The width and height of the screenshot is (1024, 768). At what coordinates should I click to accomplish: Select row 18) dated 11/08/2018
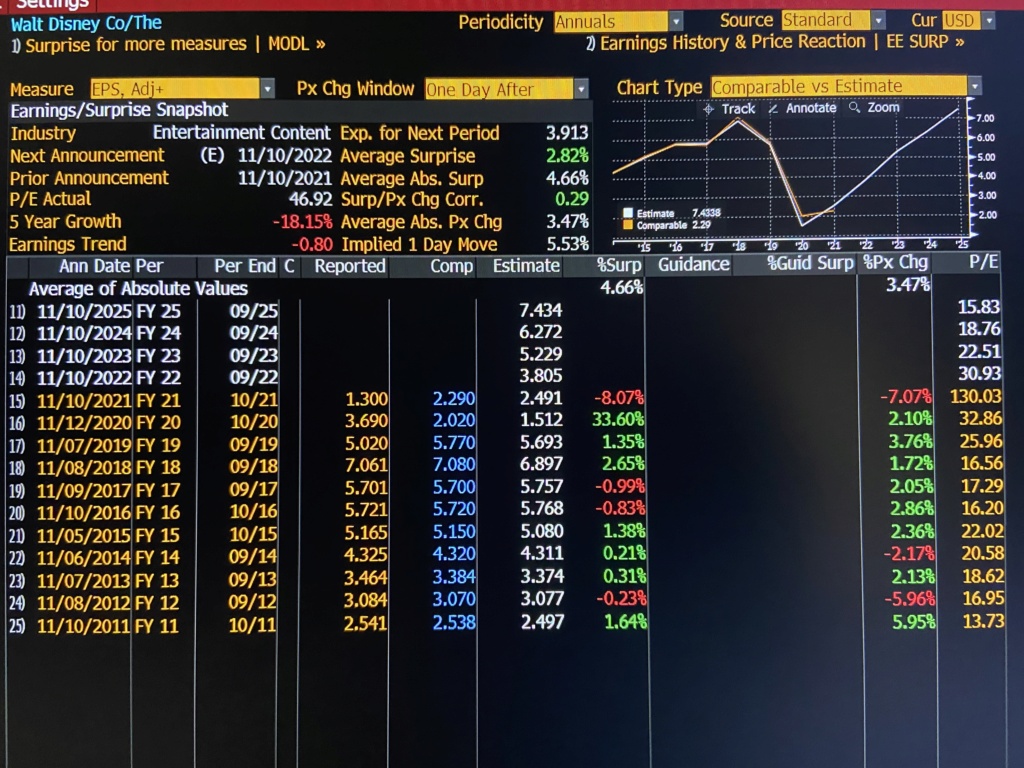[505, 466]
